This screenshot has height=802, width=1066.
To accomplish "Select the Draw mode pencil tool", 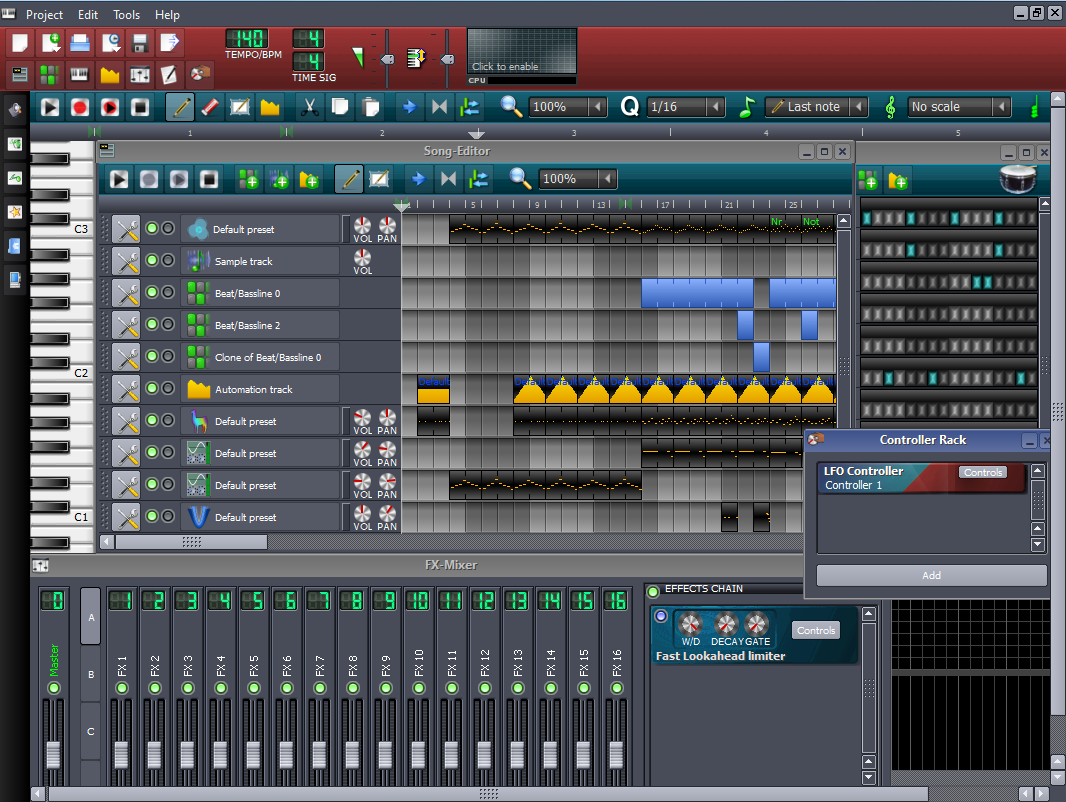I will (179, 107).
